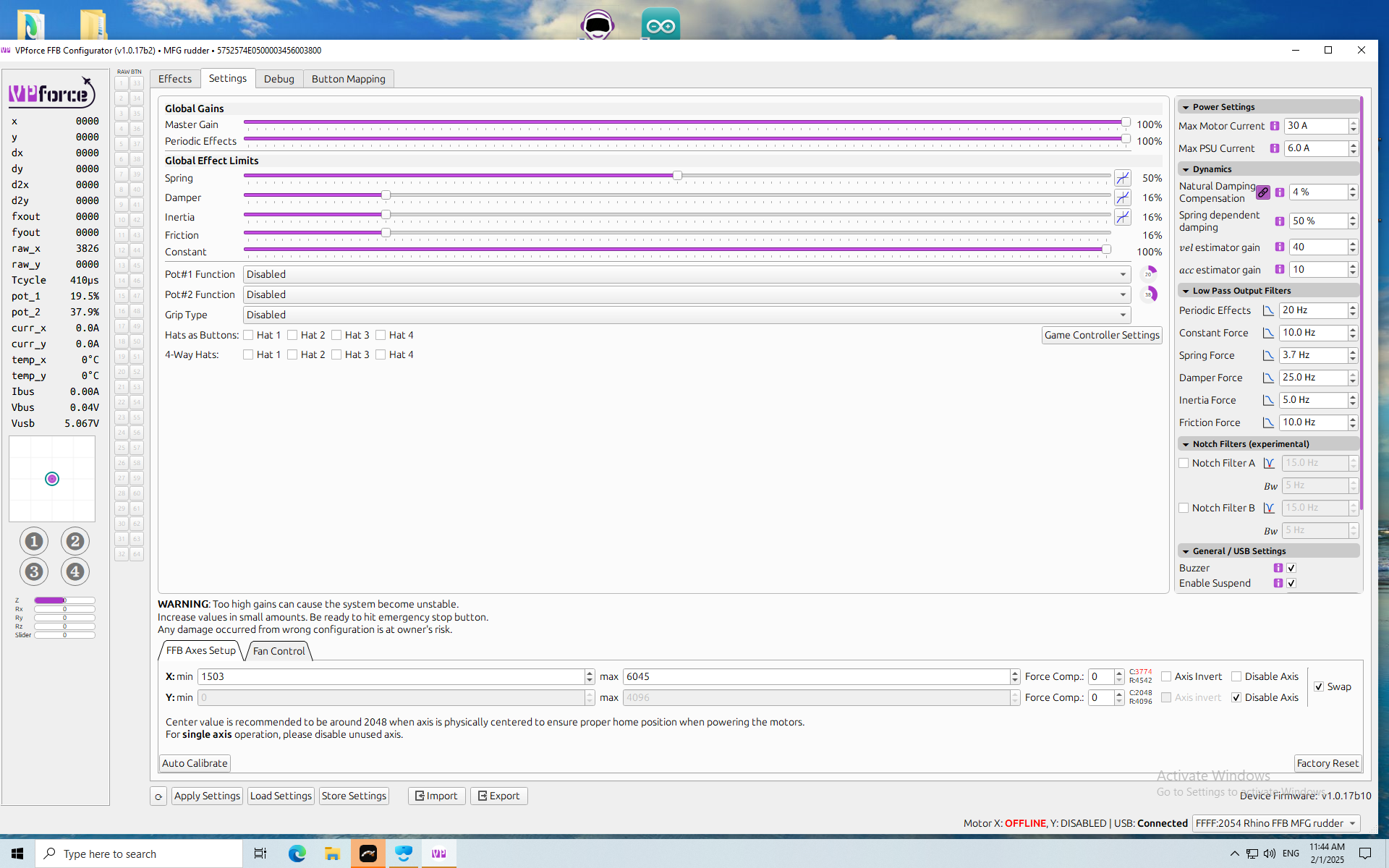
Task: Check Axis Invert for X axis
Action: point(1166,676)
